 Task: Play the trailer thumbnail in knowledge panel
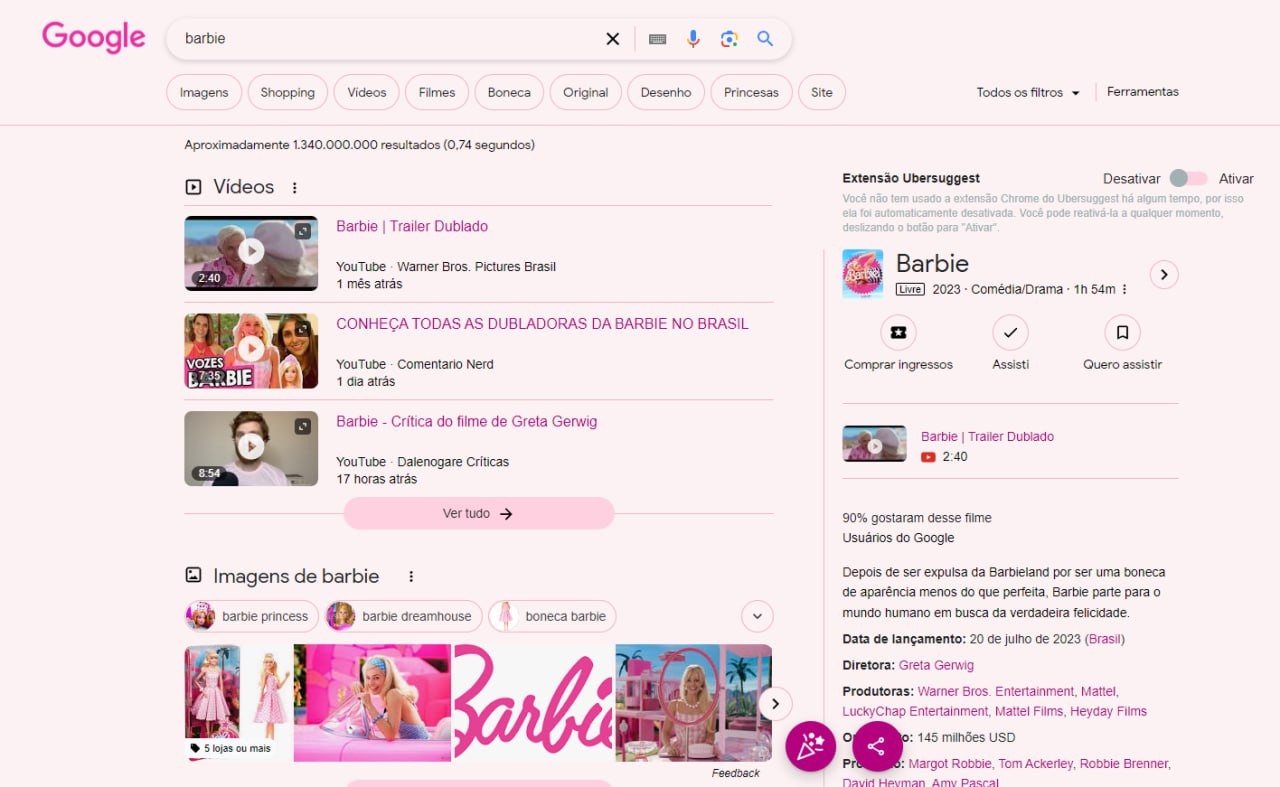(875, 444)
